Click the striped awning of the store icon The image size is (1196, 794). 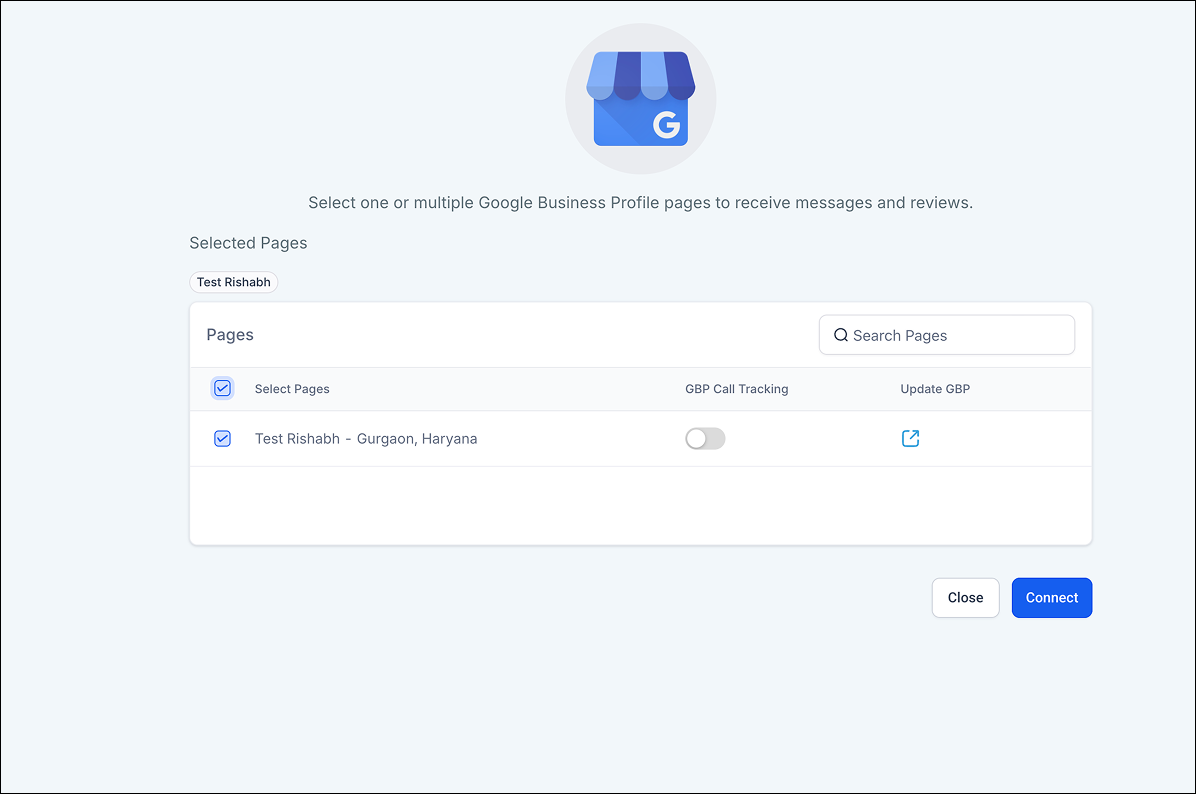640,74
